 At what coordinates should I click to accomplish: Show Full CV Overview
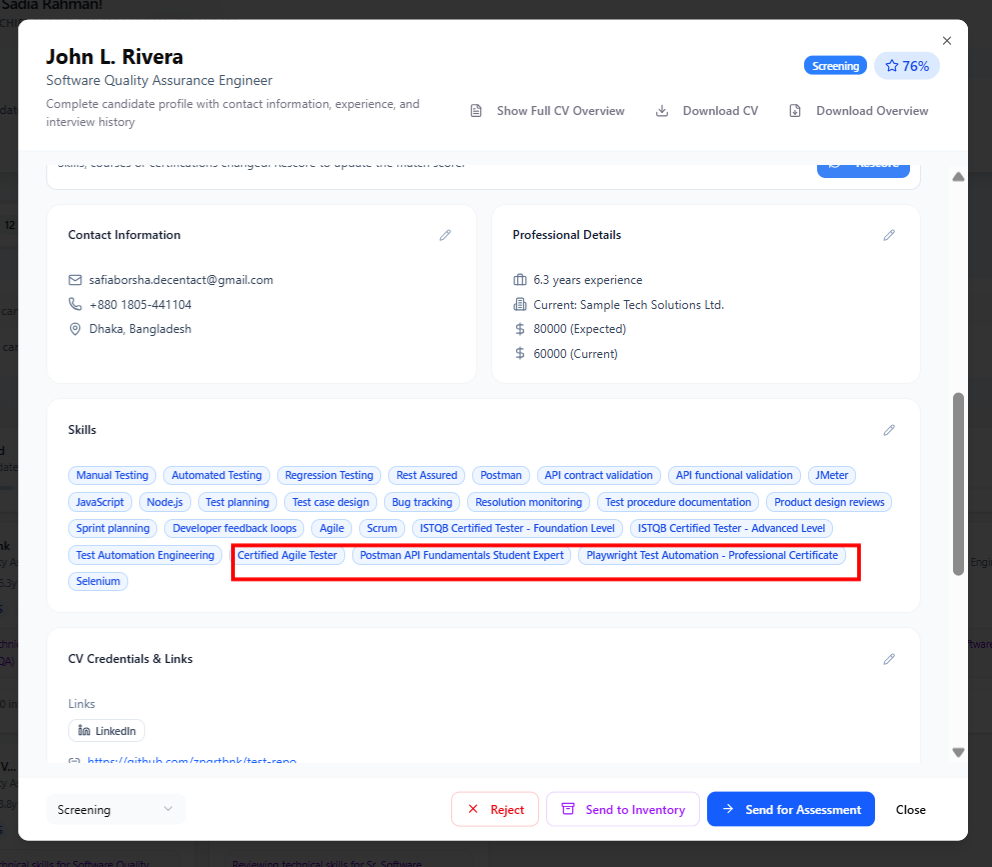548,111
